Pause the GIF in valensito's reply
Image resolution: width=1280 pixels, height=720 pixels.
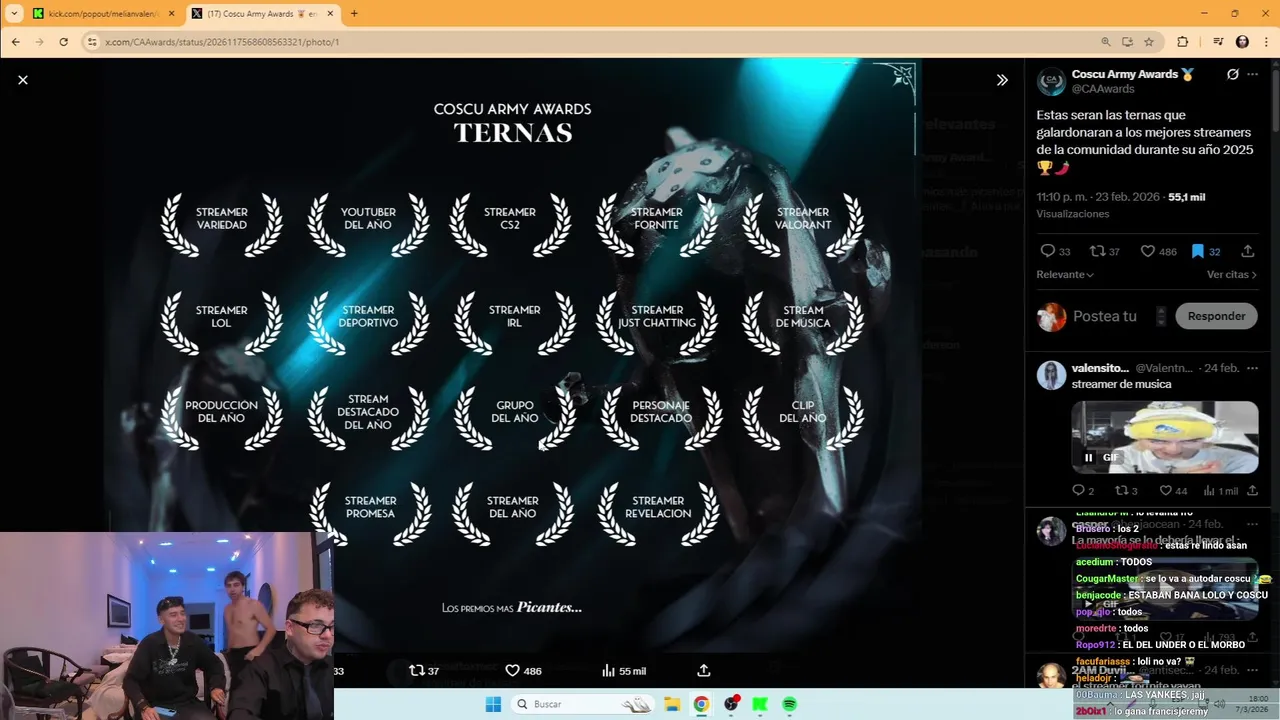pos(1088,458)
